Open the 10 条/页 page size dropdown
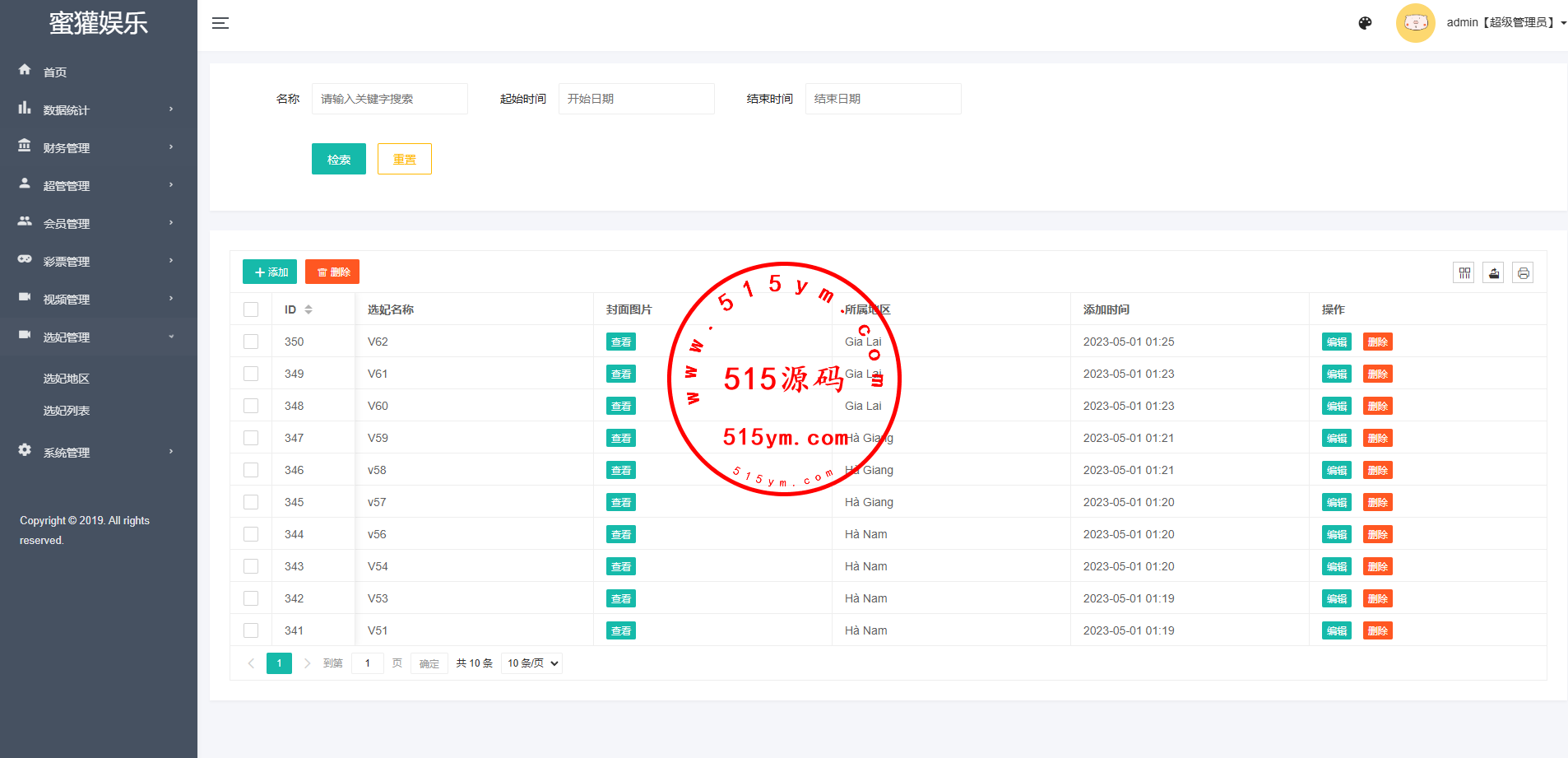This screenshot has width=1568, height=758. click(531, 663)
